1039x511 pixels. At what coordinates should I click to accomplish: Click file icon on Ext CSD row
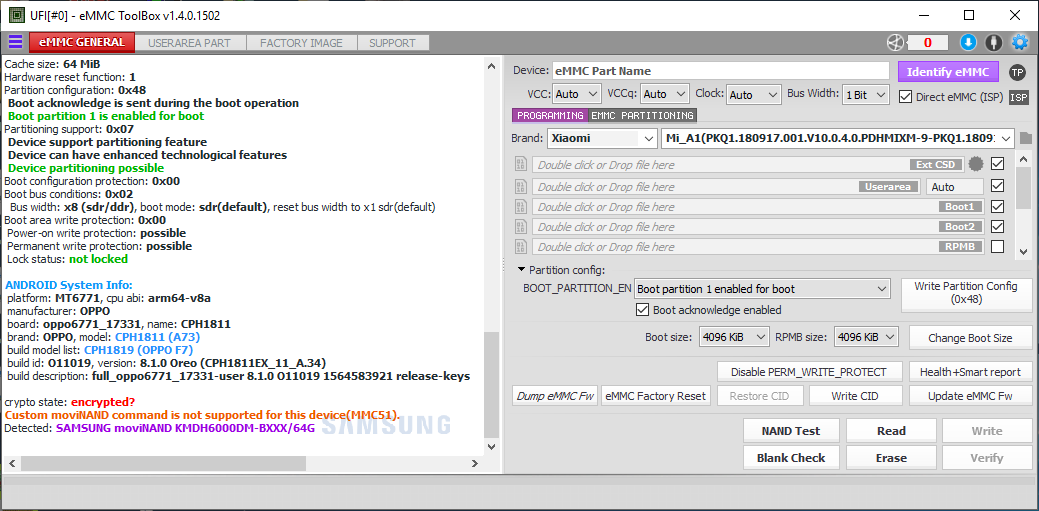[520, 164]
